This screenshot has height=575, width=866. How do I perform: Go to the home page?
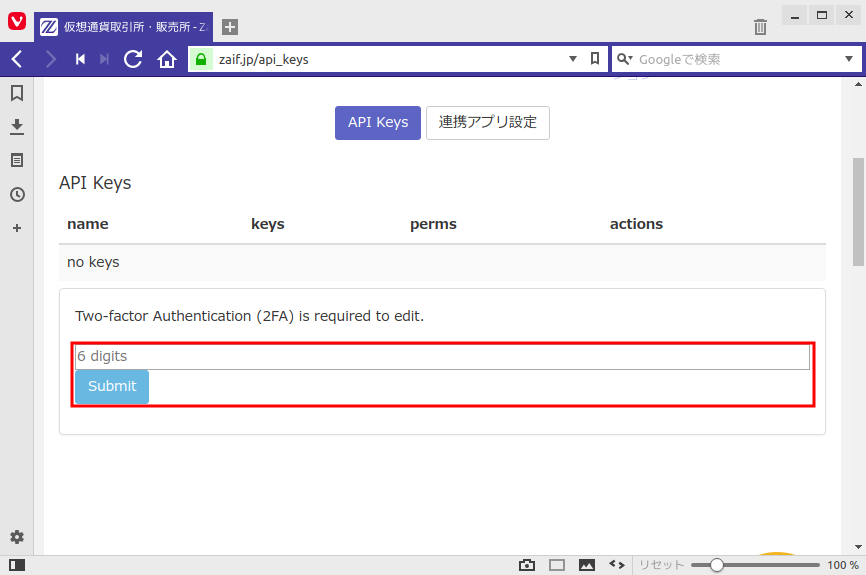(167, 59)
